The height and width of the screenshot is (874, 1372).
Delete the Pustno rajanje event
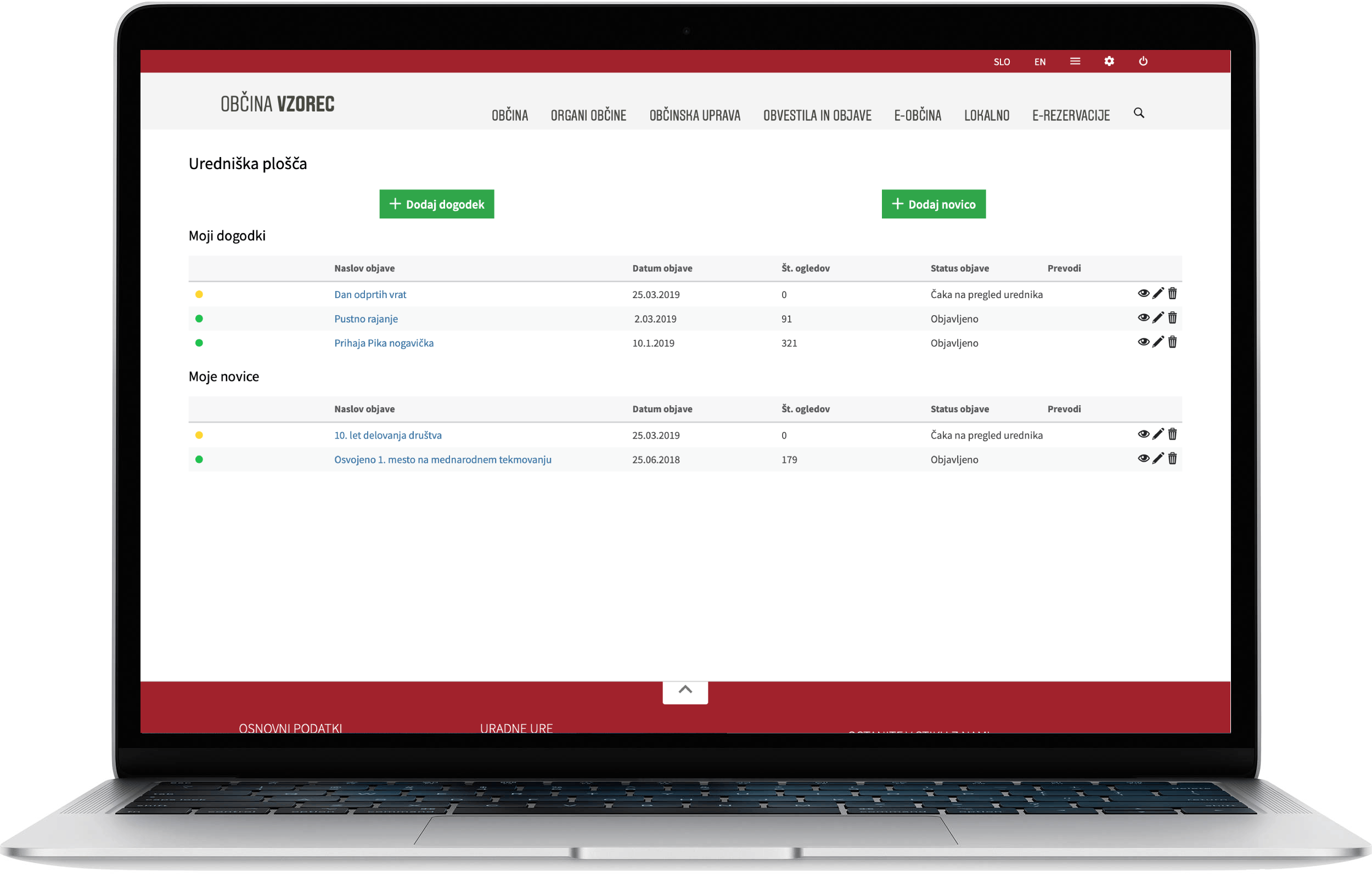coord(1172,318)
